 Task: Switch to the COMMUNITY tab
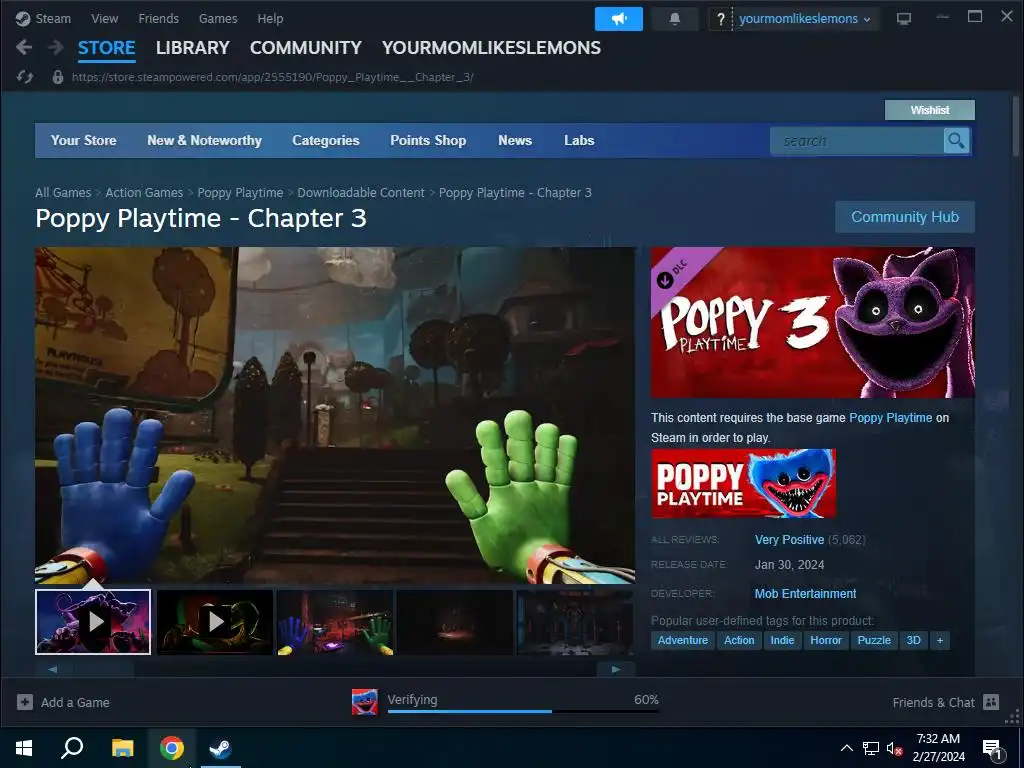tap(306, 48)
